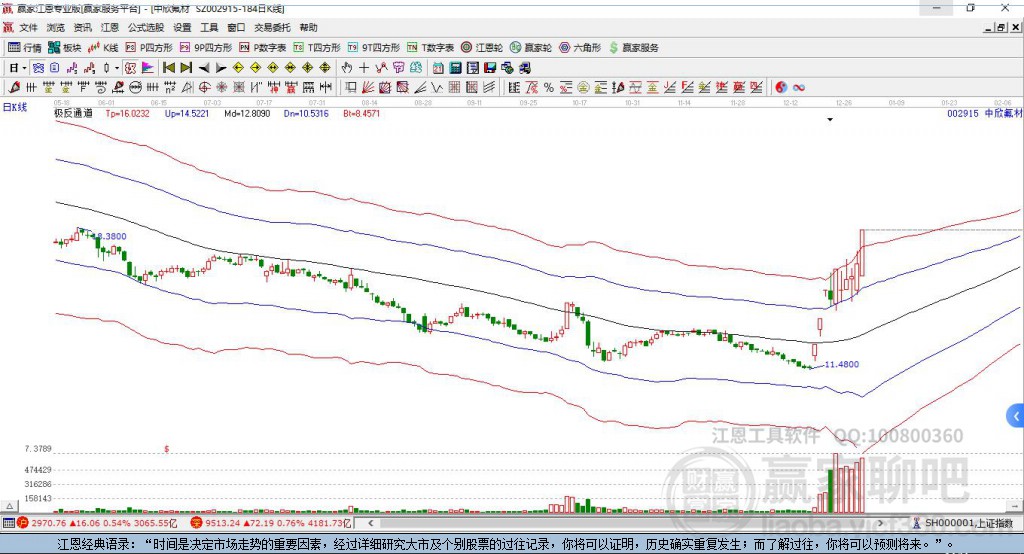Open the calendar icon in toolbar
This screenshot has width=1024, height=554.
coord(438,68)
